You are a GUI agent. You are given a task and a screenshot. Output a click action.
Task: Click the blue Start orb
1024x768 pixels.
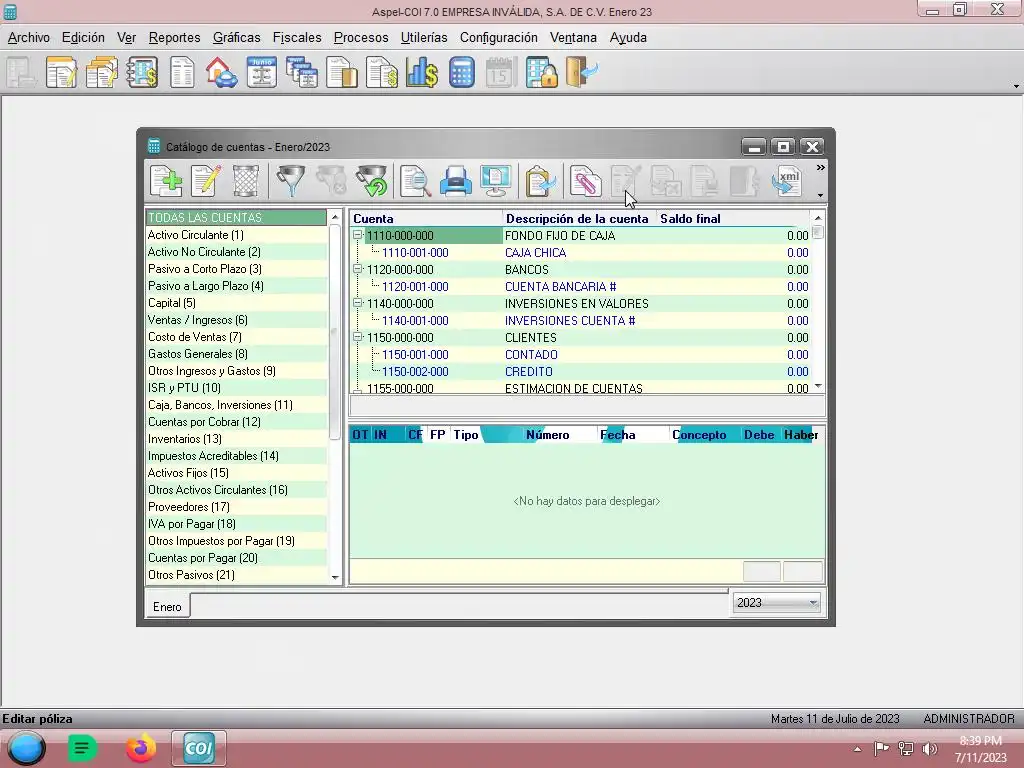[x=26, y=748]
